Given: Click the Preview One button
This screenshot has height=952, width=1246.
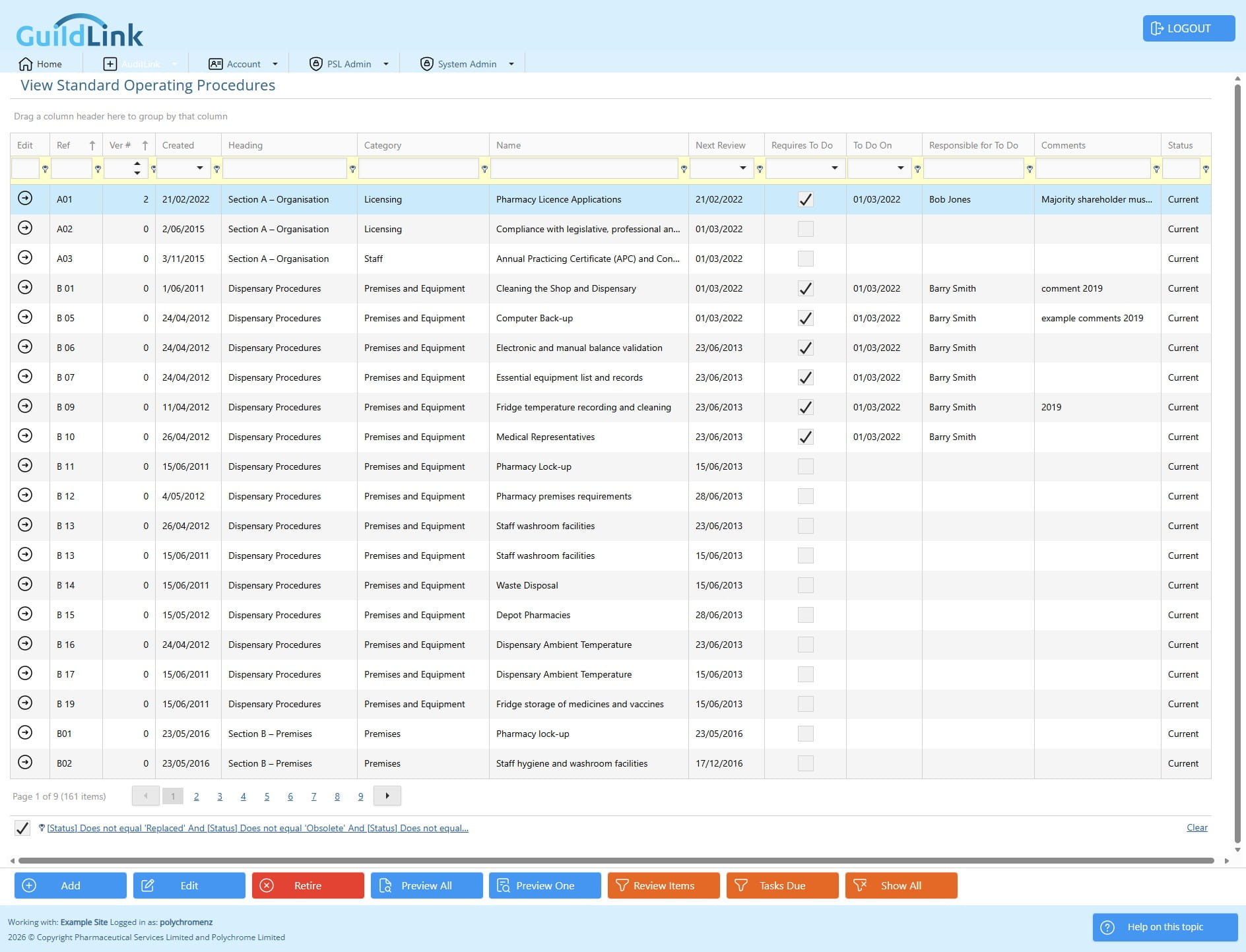Looking at the screenshot, I should point(545,885).
